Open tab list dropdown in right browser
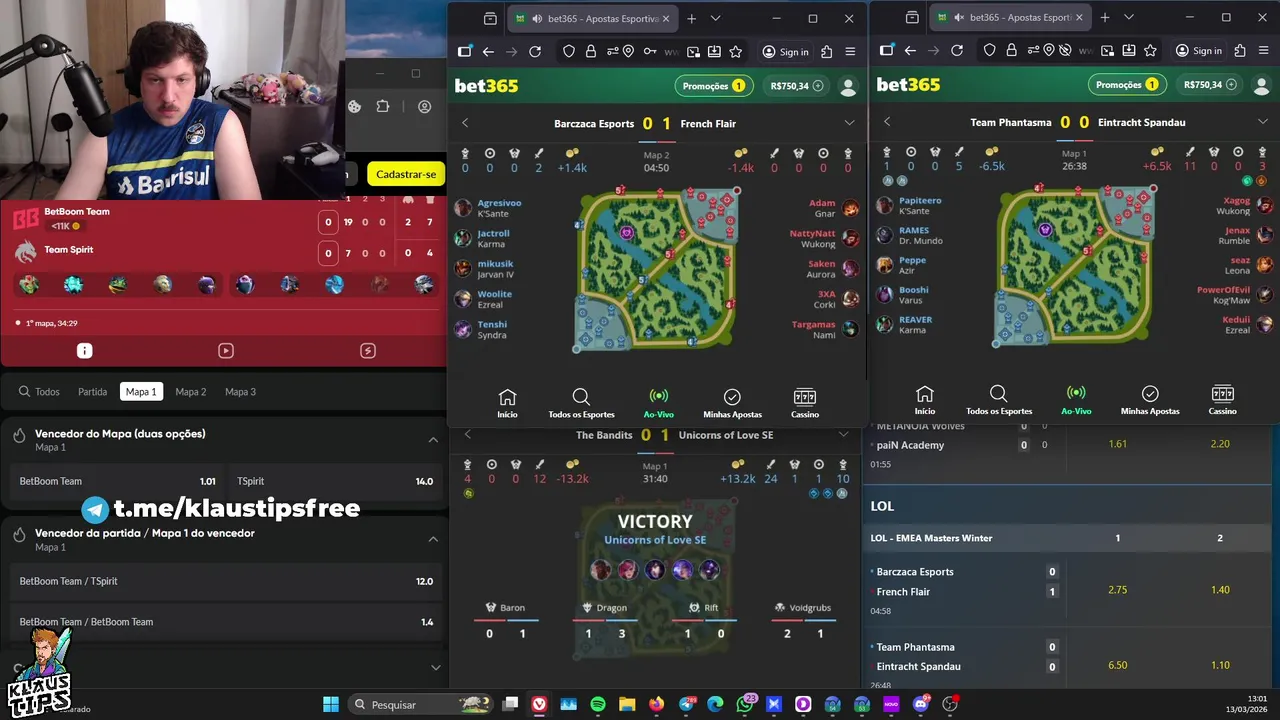1280x720 pixels. (x=1129, y=17)
